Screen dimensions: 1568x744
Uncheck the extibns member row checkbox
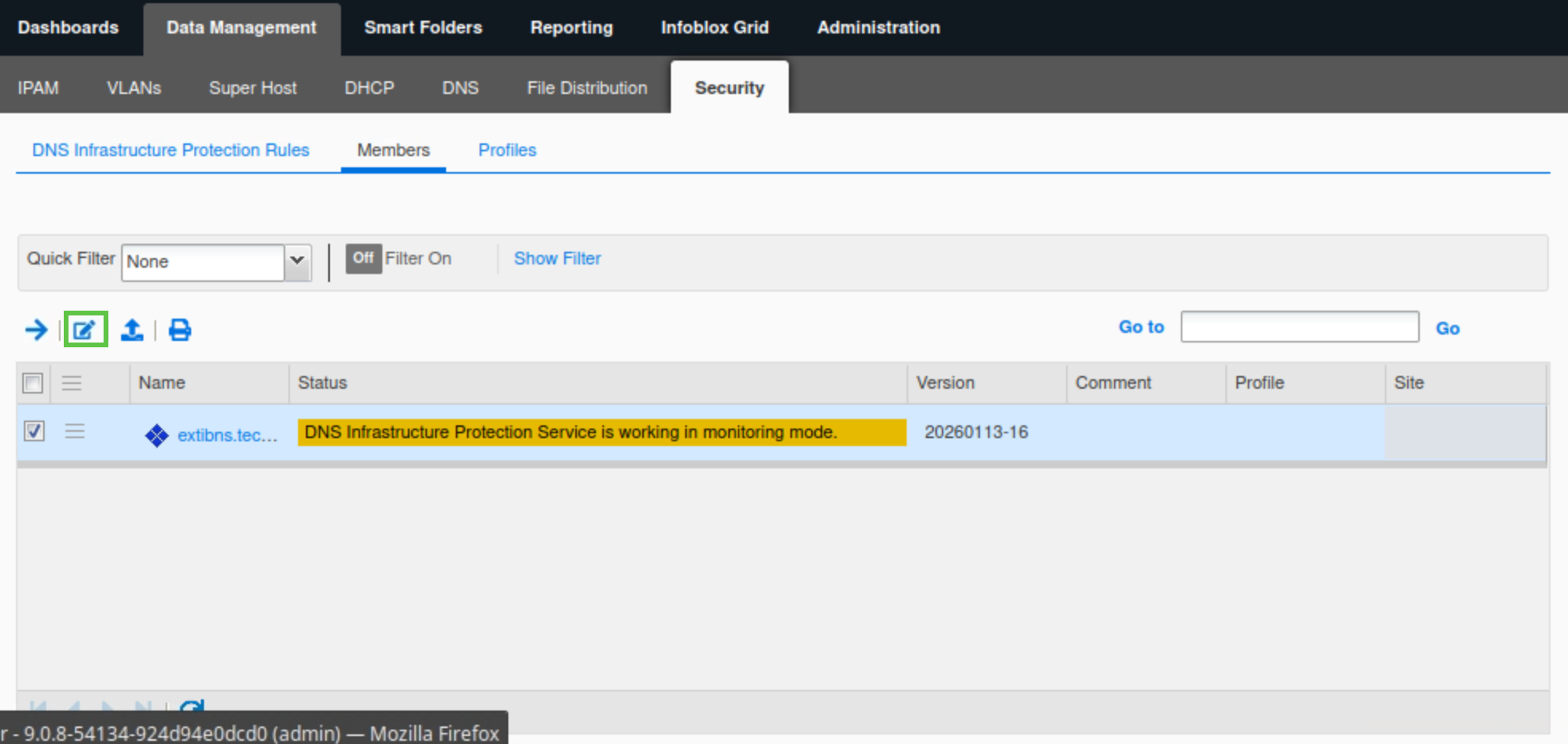[34, 431]
